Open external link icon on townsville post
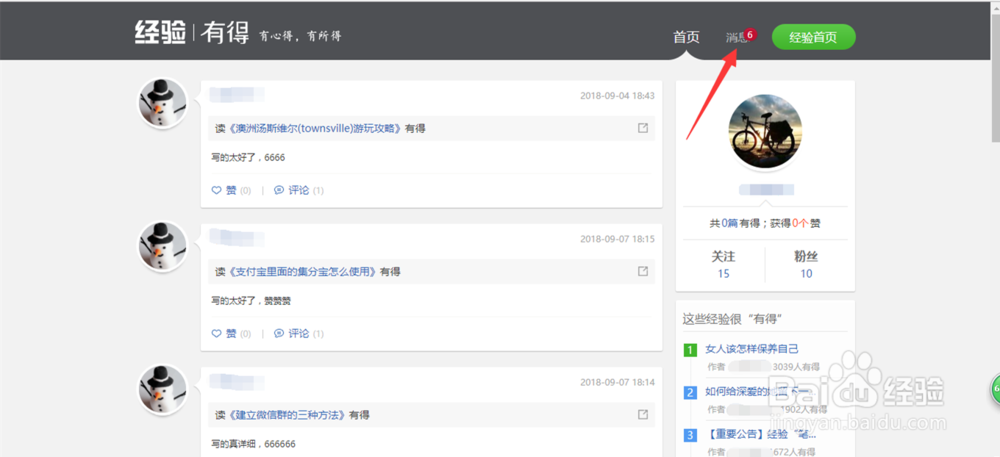 tap(643, 128)
